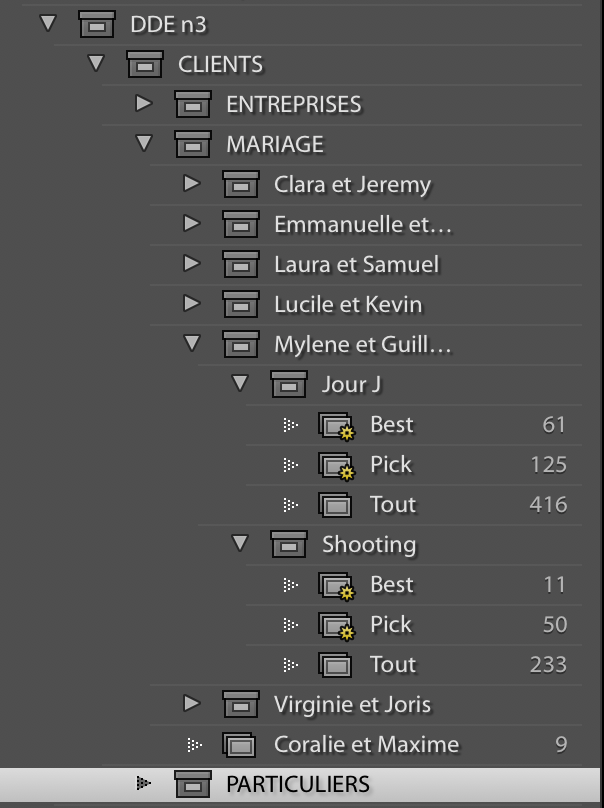
Task: Select the Jour J label
Action: [351, 384]
